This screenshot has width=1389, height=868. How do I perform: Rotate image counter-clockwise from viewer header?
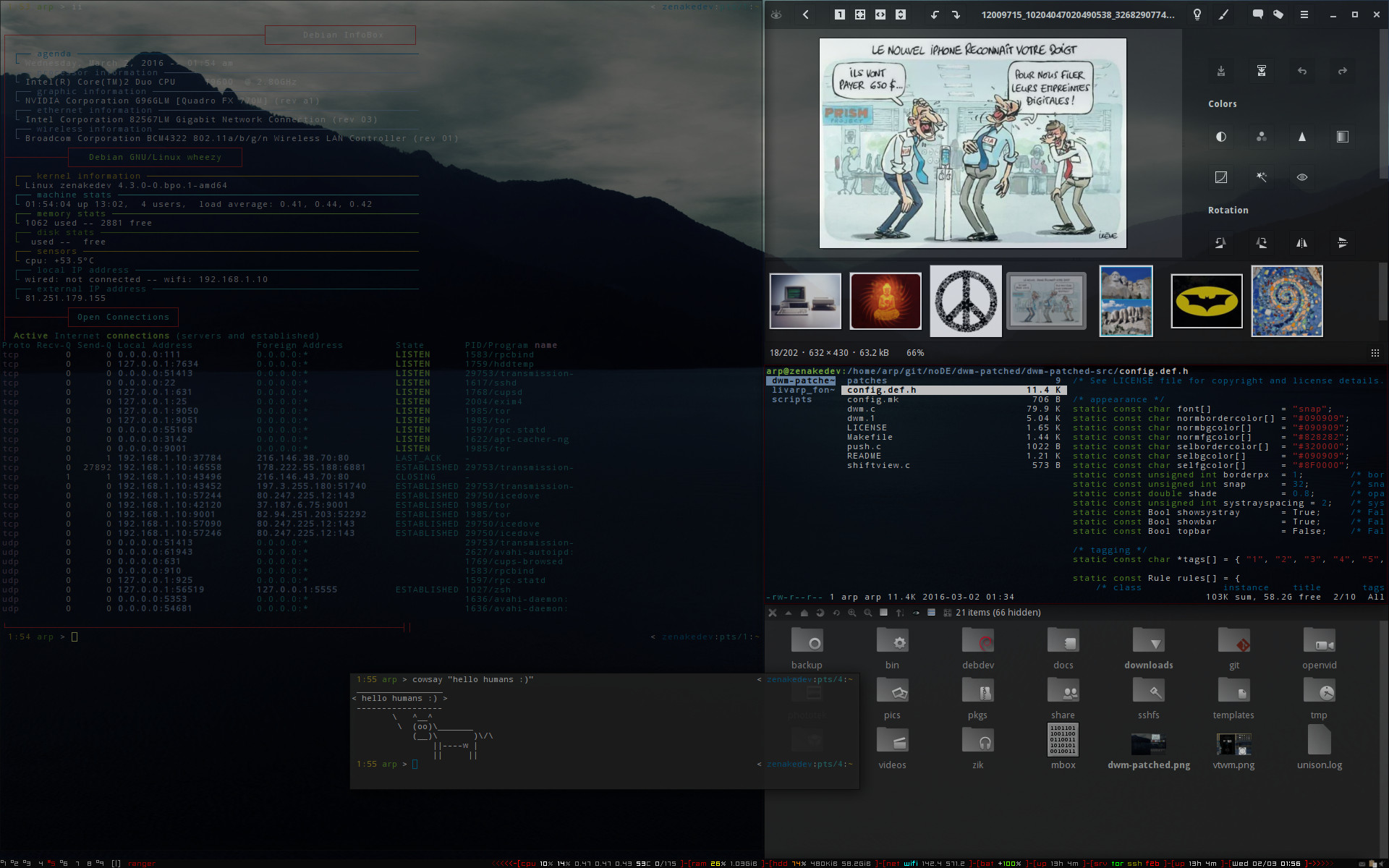tap(935, 14)
